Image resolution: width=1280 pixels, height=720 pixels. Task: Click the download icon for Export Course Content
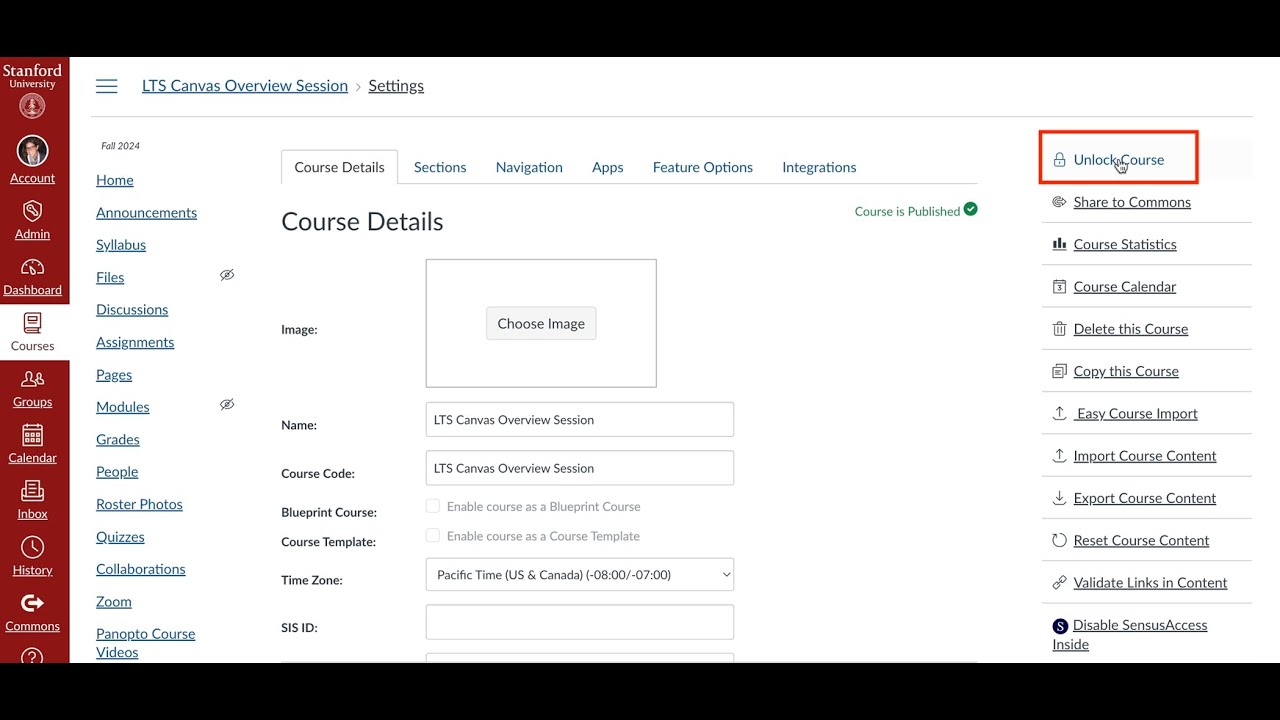click(x=1059, y=498)
